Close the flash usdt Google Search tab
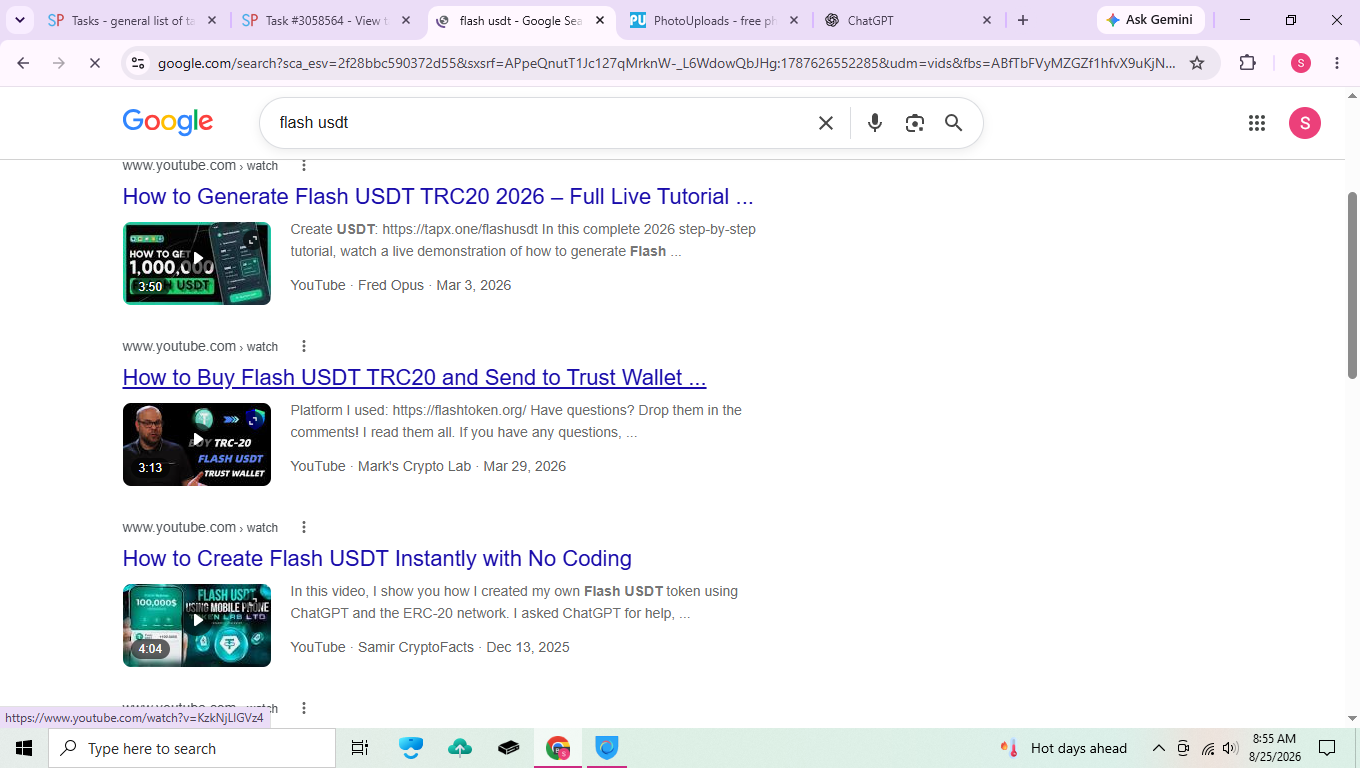Screen dimensions: 1360x768 [x=599, y=20]
